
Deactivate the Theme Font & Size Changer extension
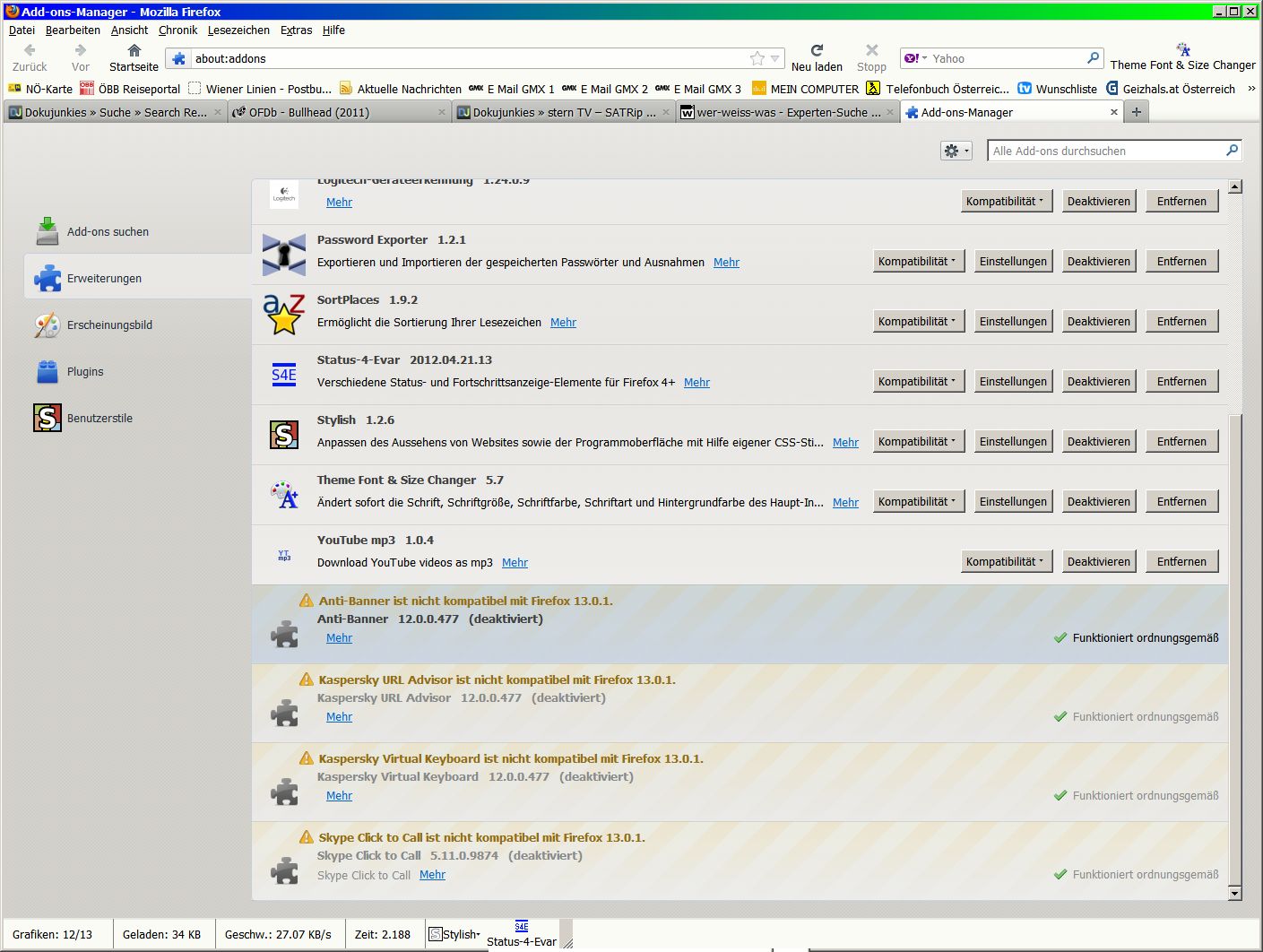[1098, 501]
